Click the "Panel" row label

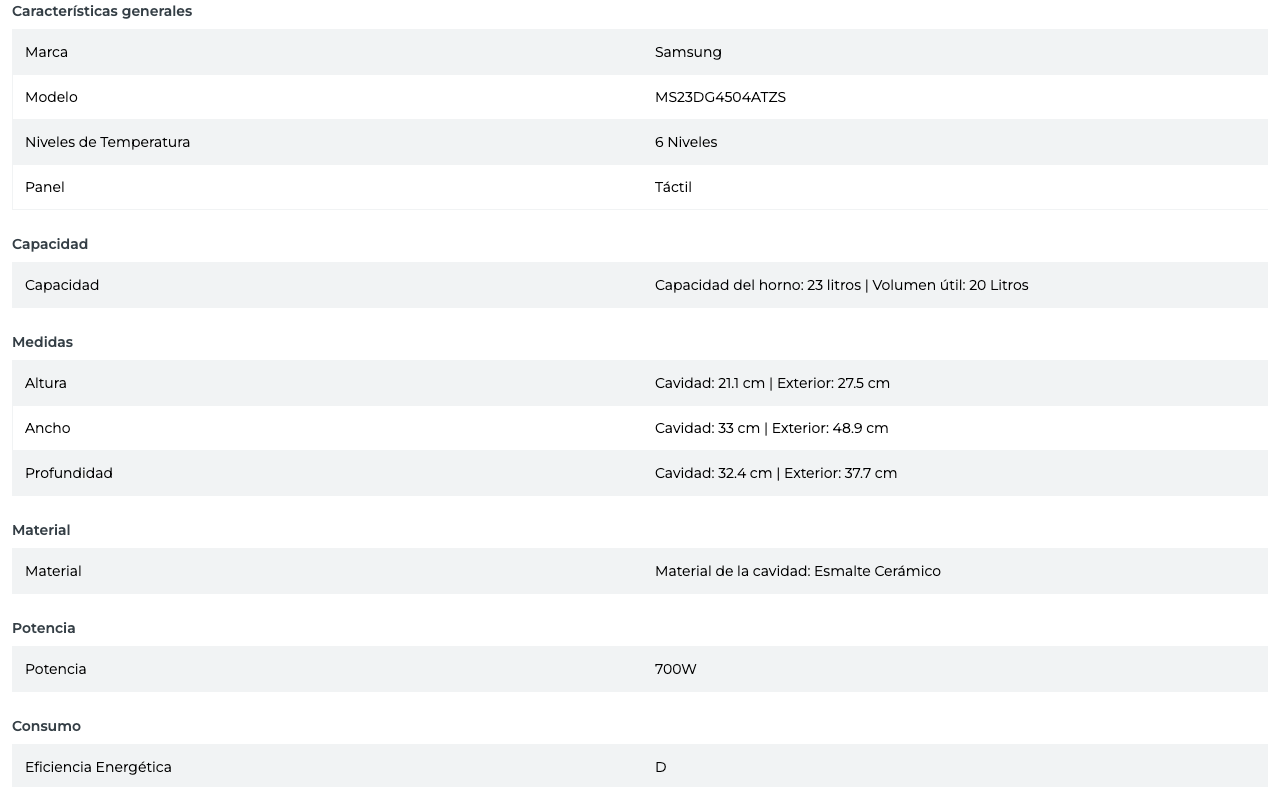(x=45, y=187)
